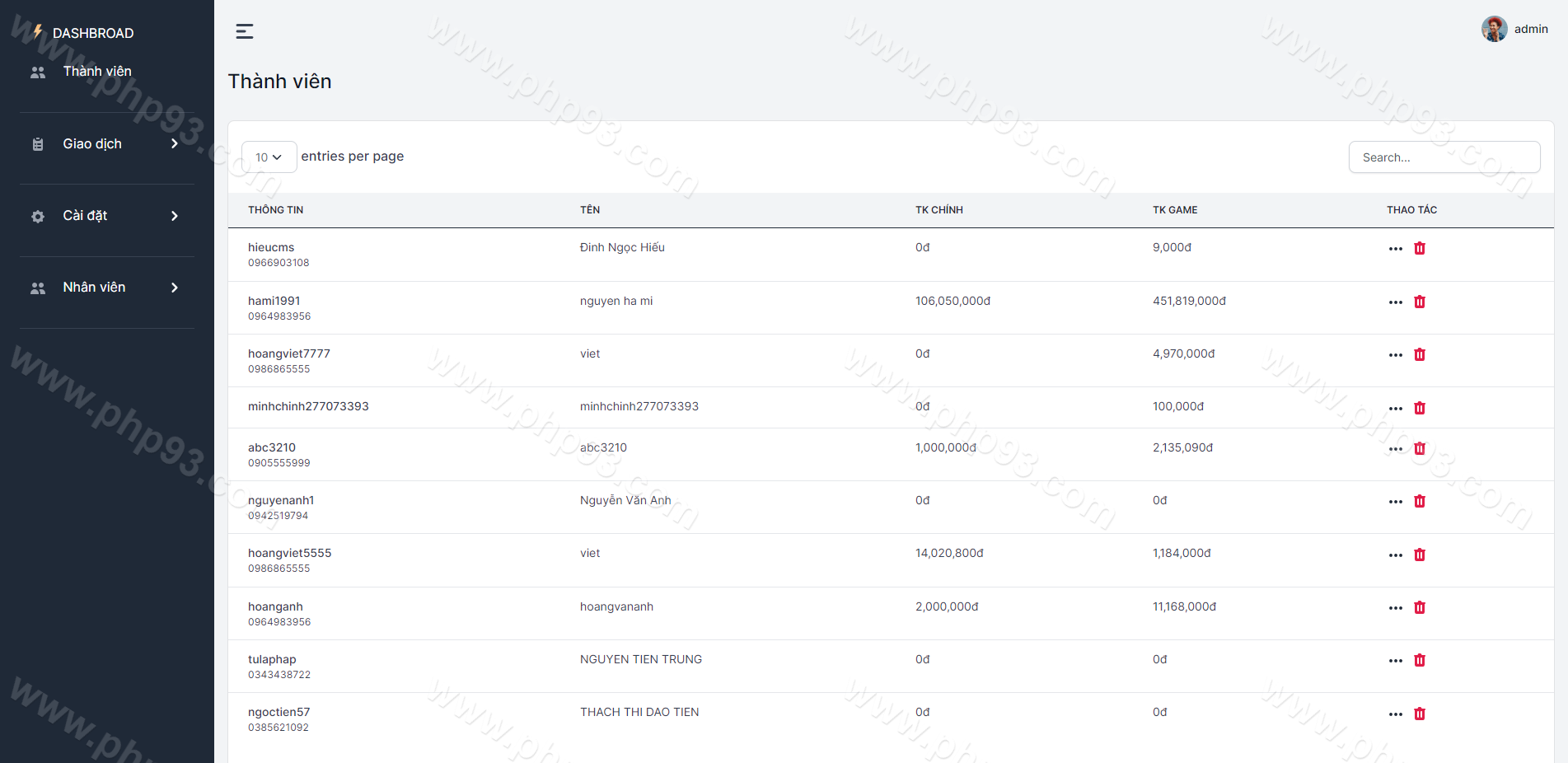Open three-dot menu for hoangviet5555
This screenshot has height=763, width=1568.
point(1395,555)
